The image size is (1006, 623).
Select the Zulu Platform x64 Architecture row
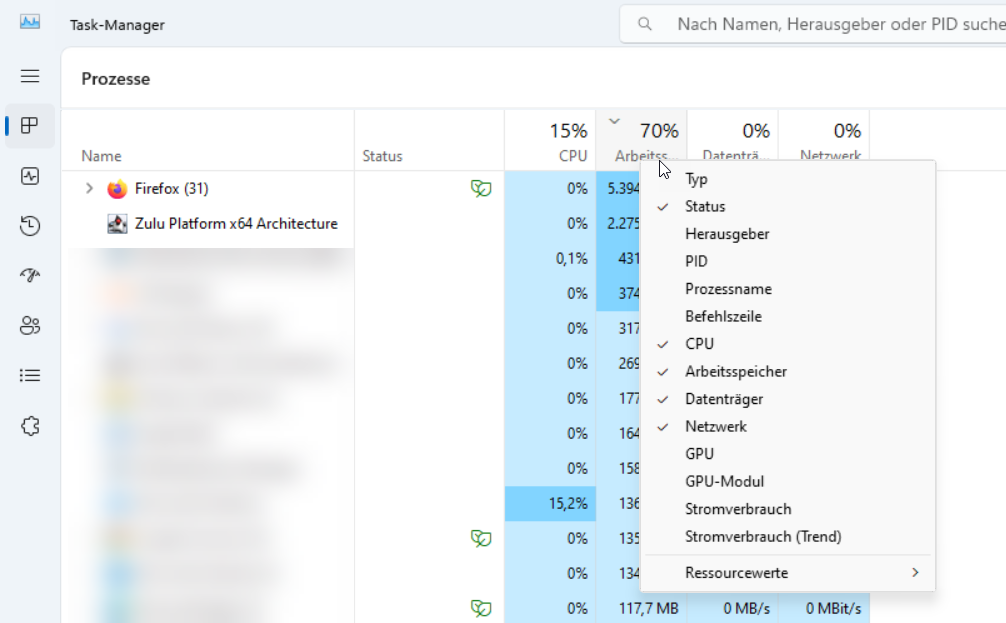235,224
